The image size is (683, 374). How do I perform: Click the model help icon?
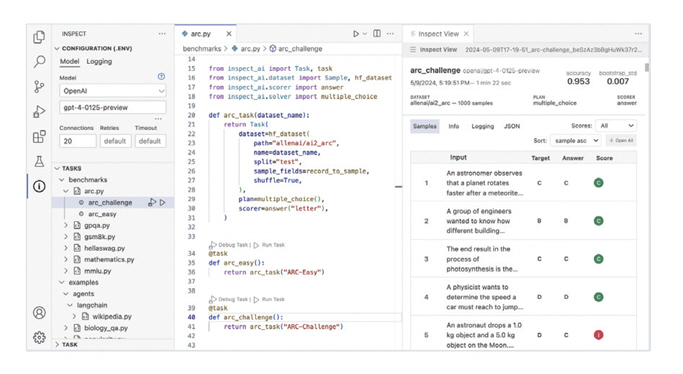coord(161,77)
